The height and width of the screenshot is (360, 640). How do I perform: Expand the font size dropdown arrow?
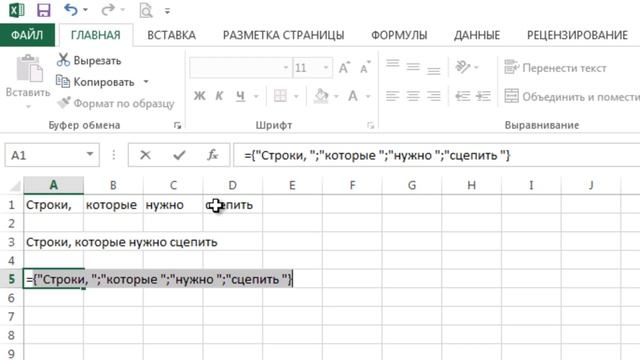pos(326,68)
